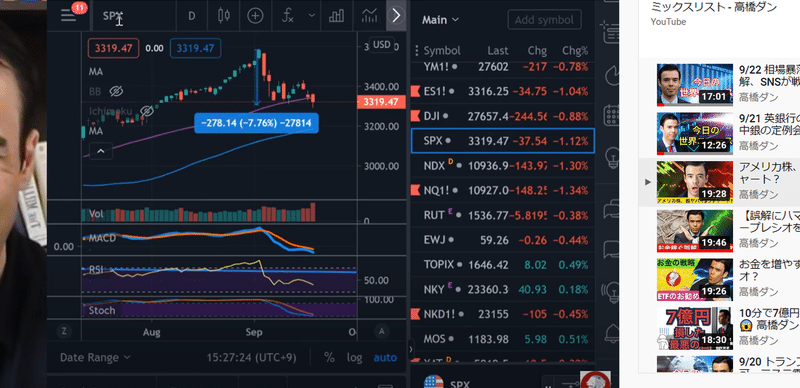The width and height of the screenshot is (800, 388).
Task: Open the Date Range dropdown
Action: pos(95,358)
